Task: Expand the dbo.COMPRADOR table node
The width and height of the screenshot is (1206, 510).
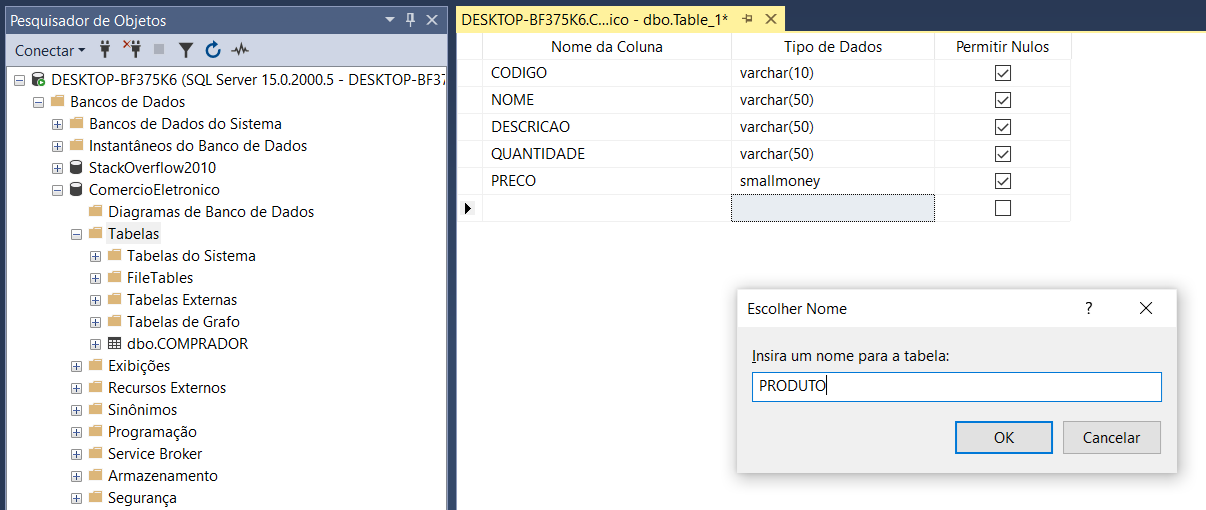Action: tap(95, 343)
